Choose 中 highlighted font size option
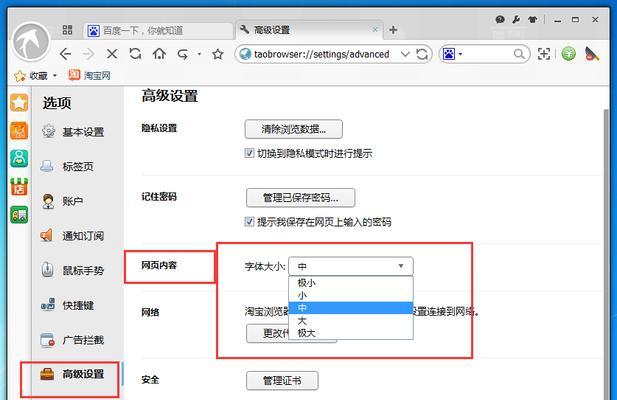The height and width of the screenshot is (400, 617). pos(351,308)
